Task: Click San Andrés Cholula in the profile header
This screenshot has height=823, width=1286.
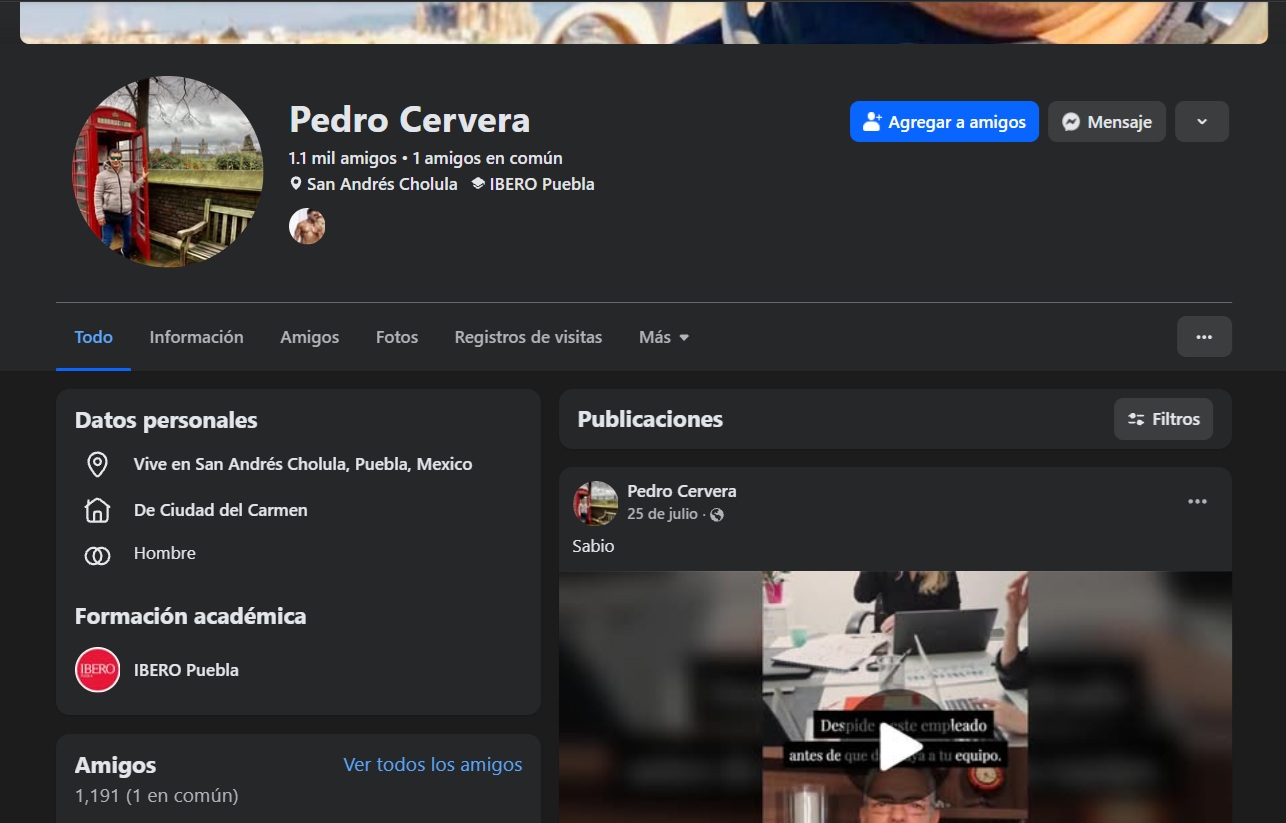Action: click(382, 184)
